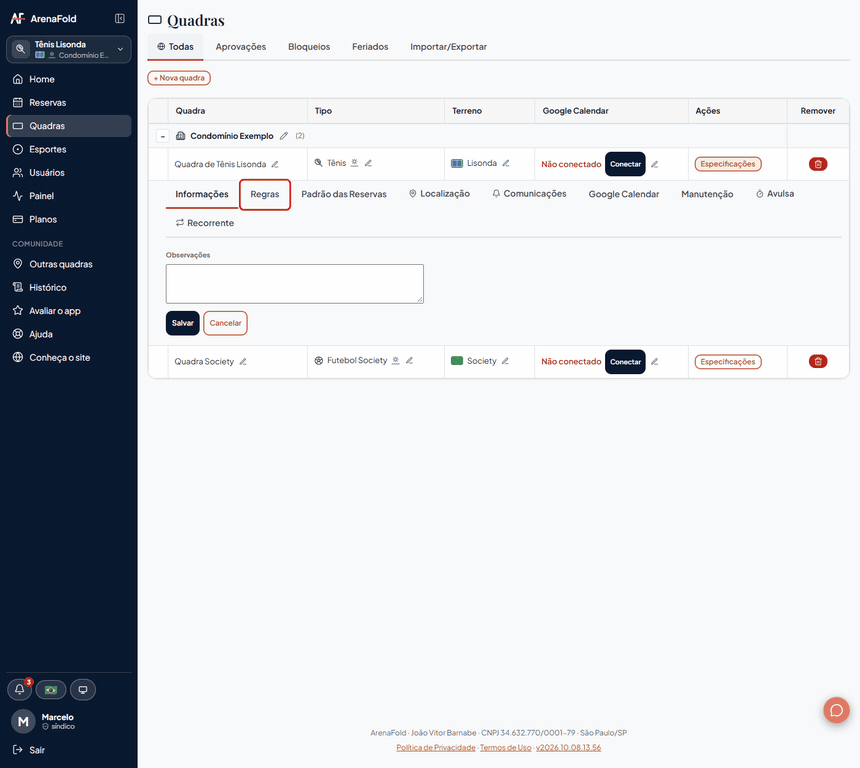Open the Política de Privacidade link
Viewport: 860px width, 768px height.
pyautogui.click(x=436, y=748)
